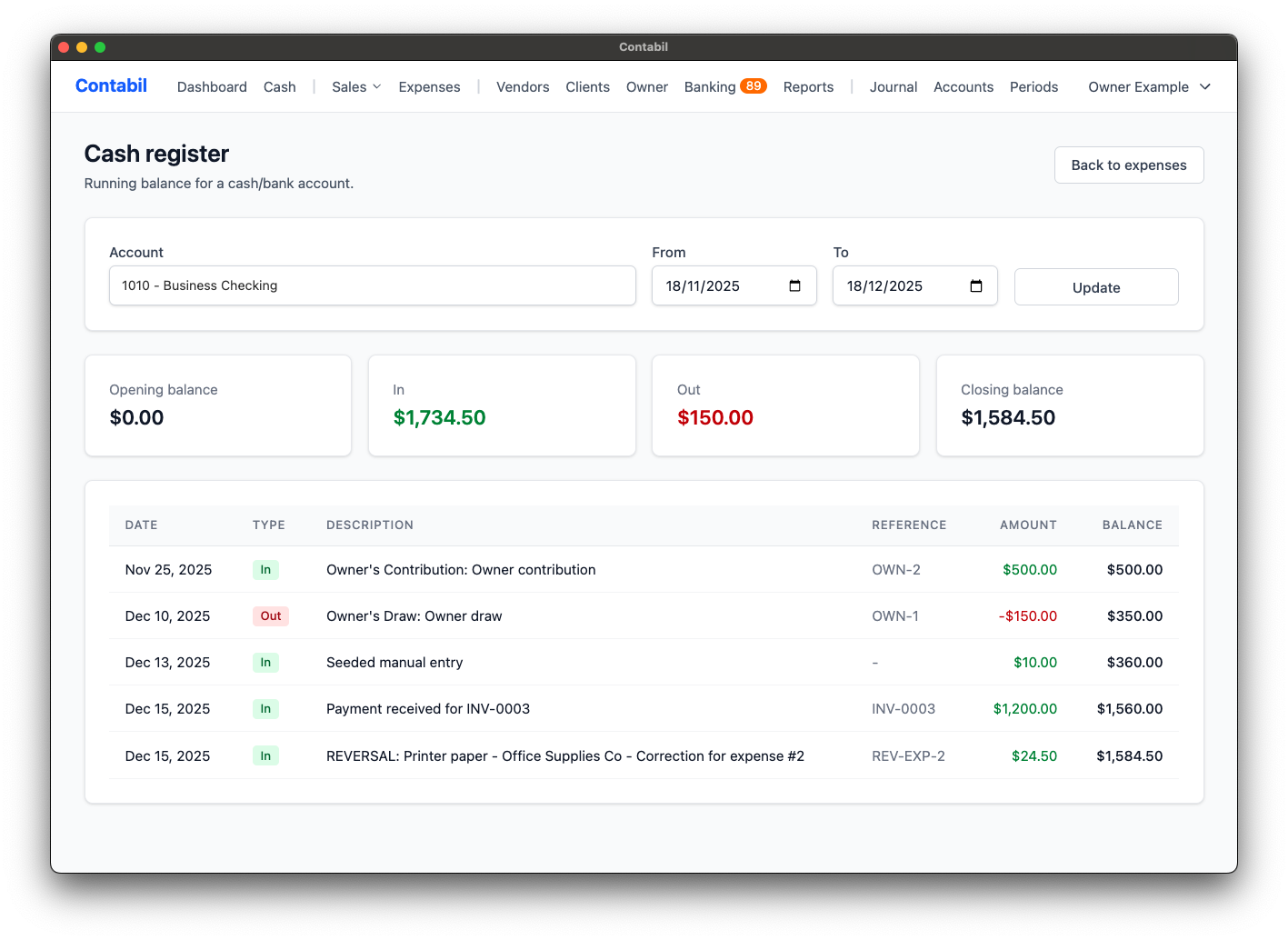The width and height of the screenshot is (1288, 940).
Task: Open the Reports section
Action: pos(808,86)
